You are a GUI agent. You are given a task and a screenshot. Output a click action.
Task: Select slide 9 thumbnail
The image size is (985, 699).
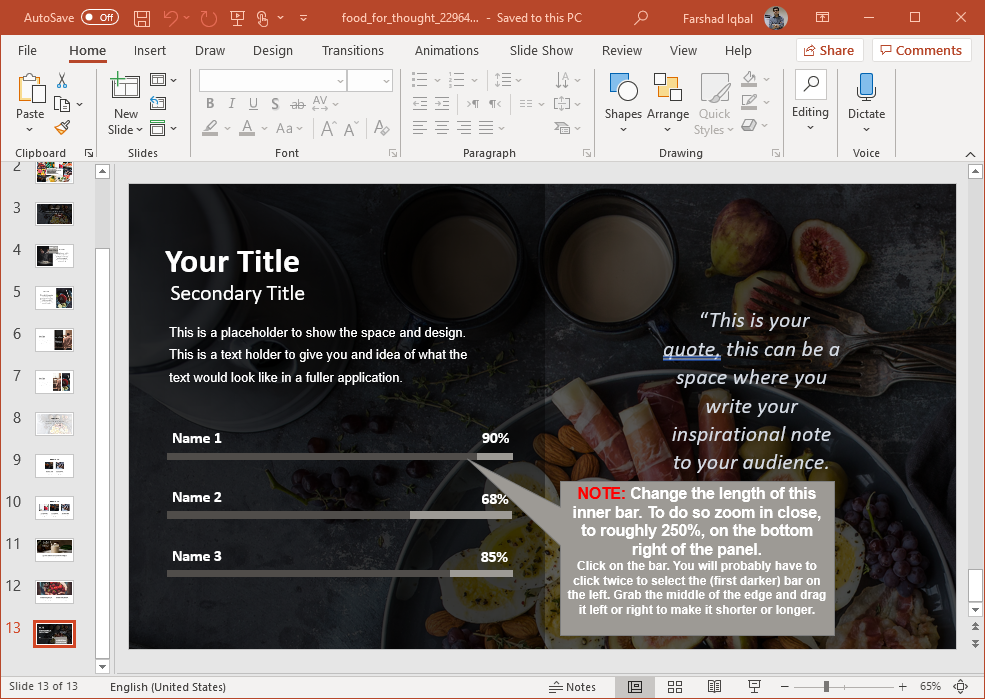pos(54,465)
